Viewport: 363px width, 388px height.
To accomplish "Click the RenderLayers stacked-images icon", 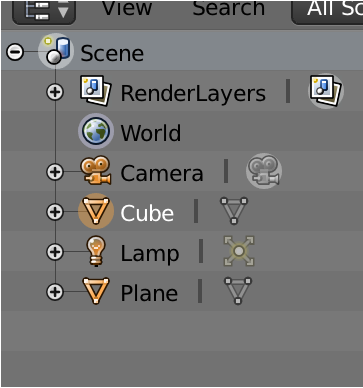I will (x=96, y=91).
